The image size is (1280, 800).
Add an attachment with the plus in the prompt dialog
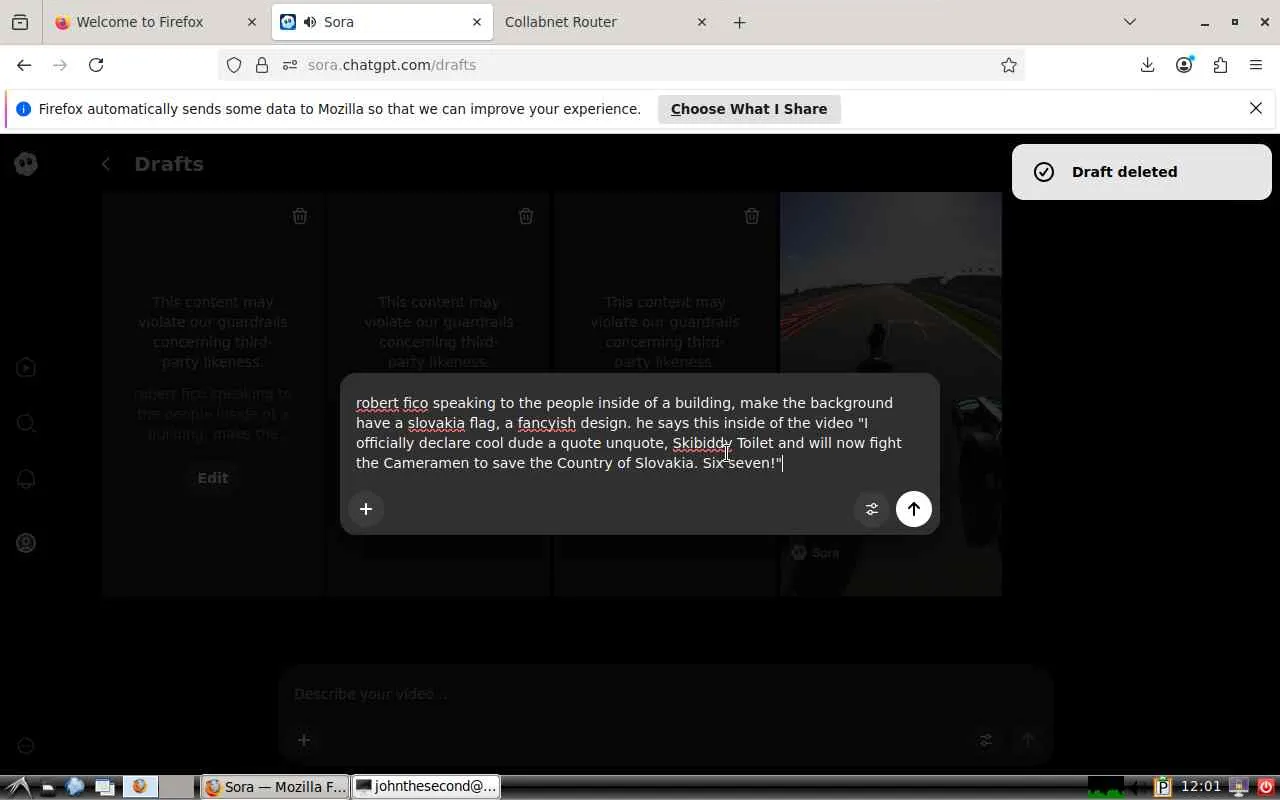click(366, 509)
